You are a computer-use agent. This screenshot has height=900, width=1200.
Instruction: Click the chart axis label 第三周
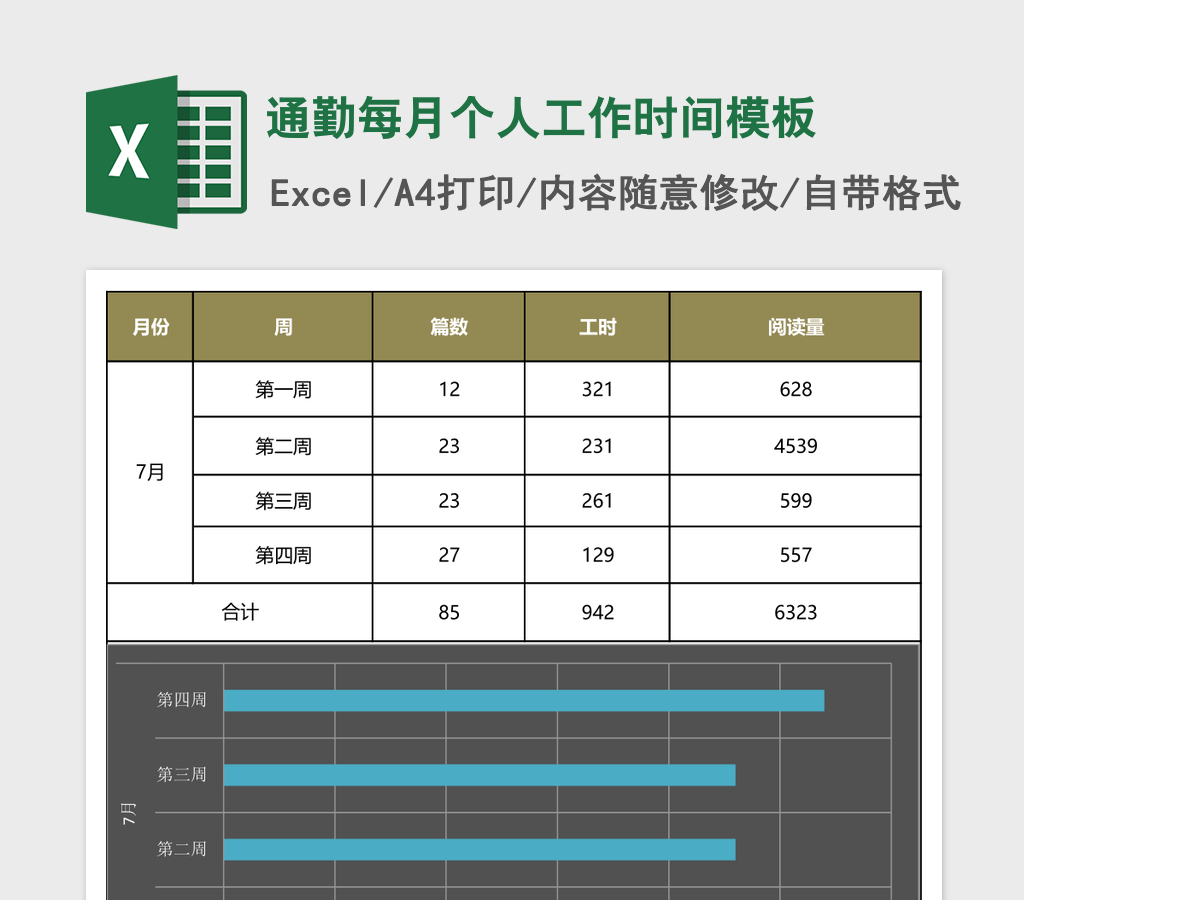[182, 774]
